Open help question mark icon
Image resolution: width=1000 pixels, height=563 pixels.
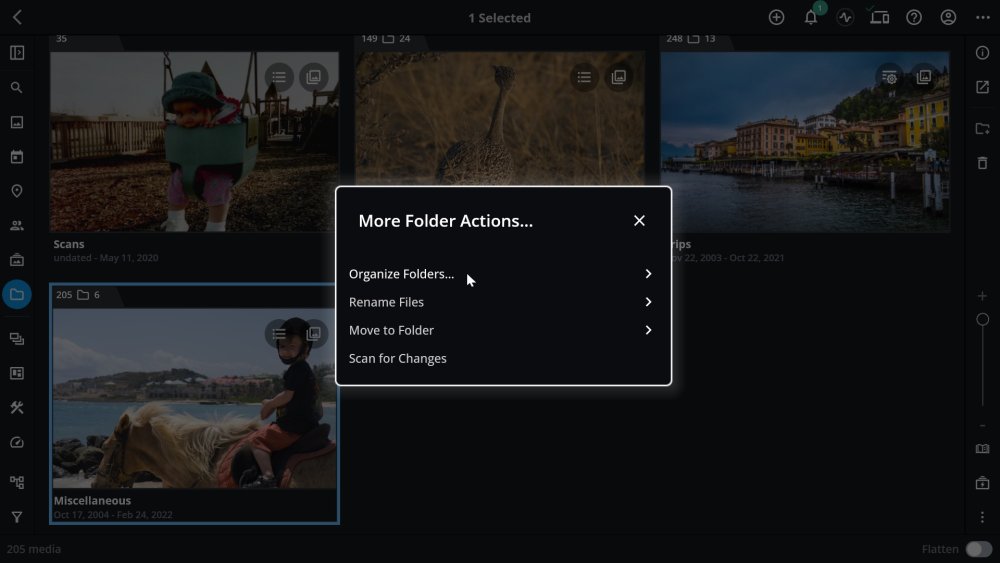914,17
